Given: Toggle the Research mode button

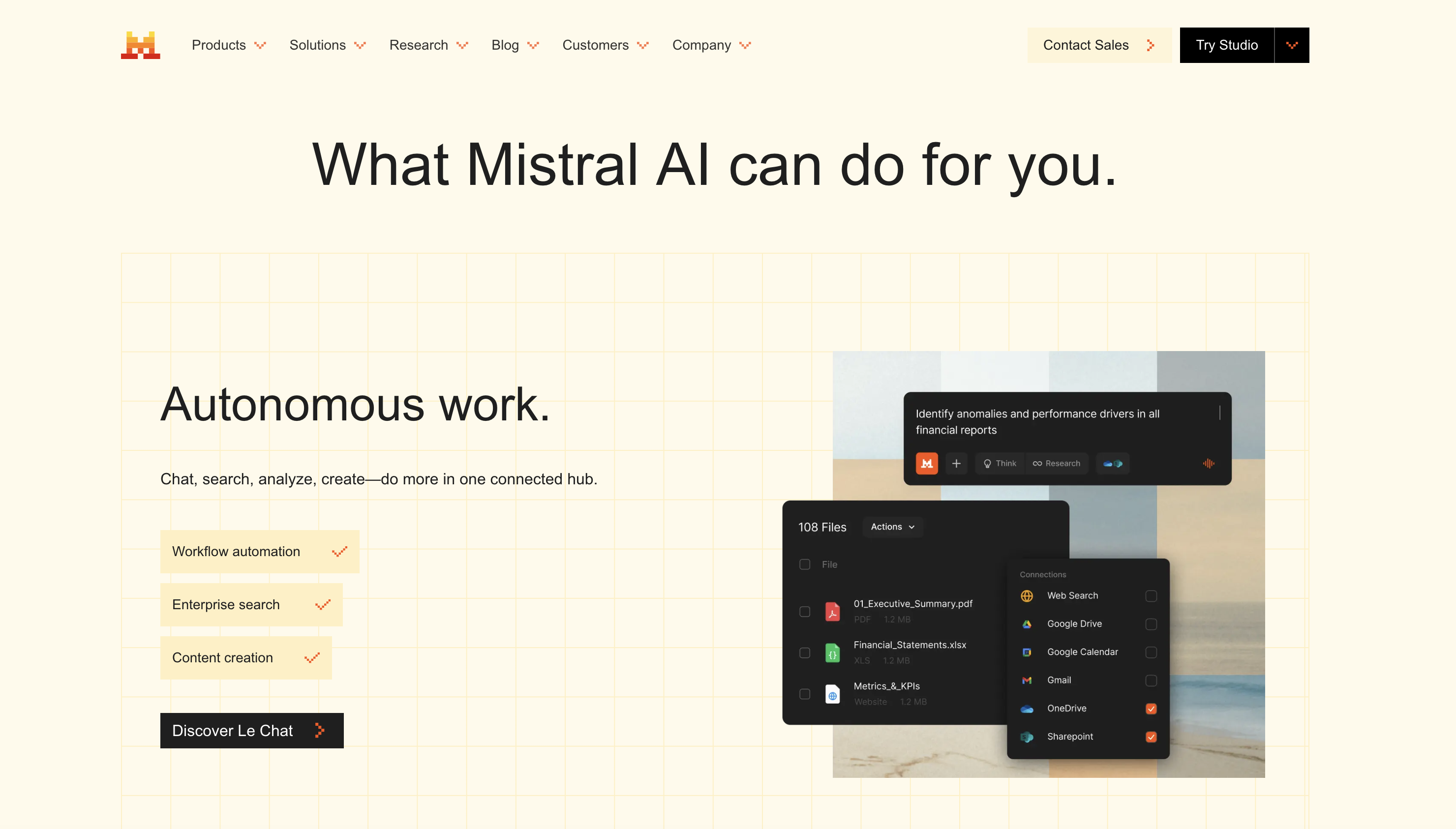Looking at the screenshot, I should 1057,463.
